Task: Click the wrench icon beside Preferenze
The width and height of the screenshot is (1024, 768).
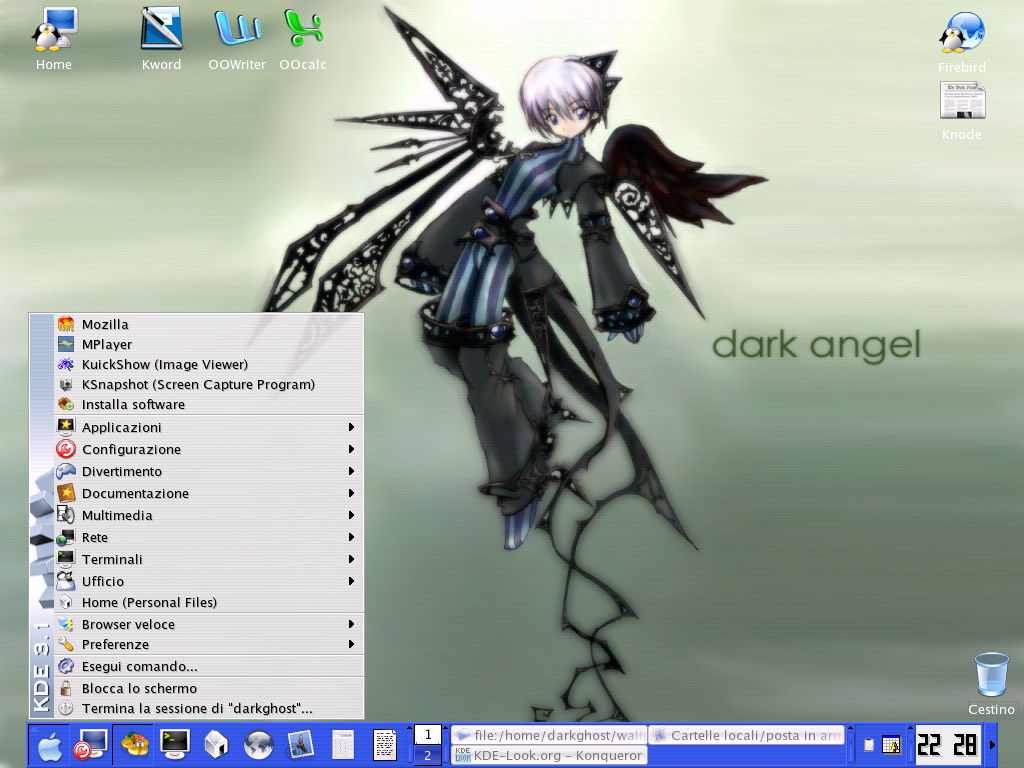Action: point(66,645)
